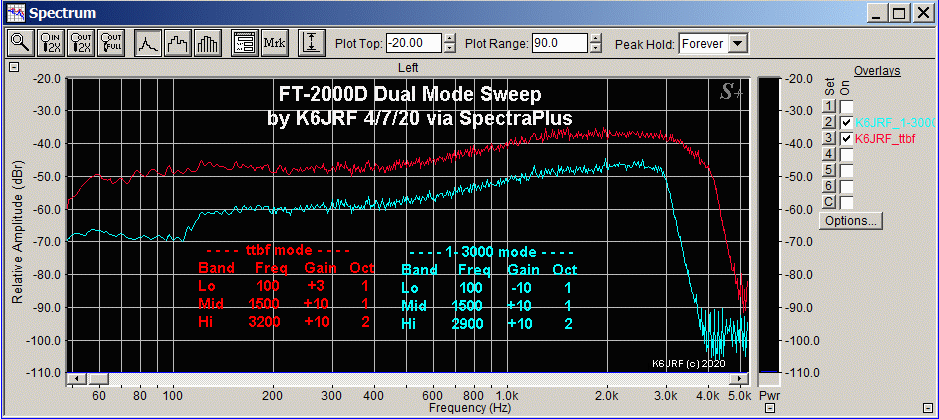
Task: Click the Overlays heading
Action: click(x=877, y=71)
